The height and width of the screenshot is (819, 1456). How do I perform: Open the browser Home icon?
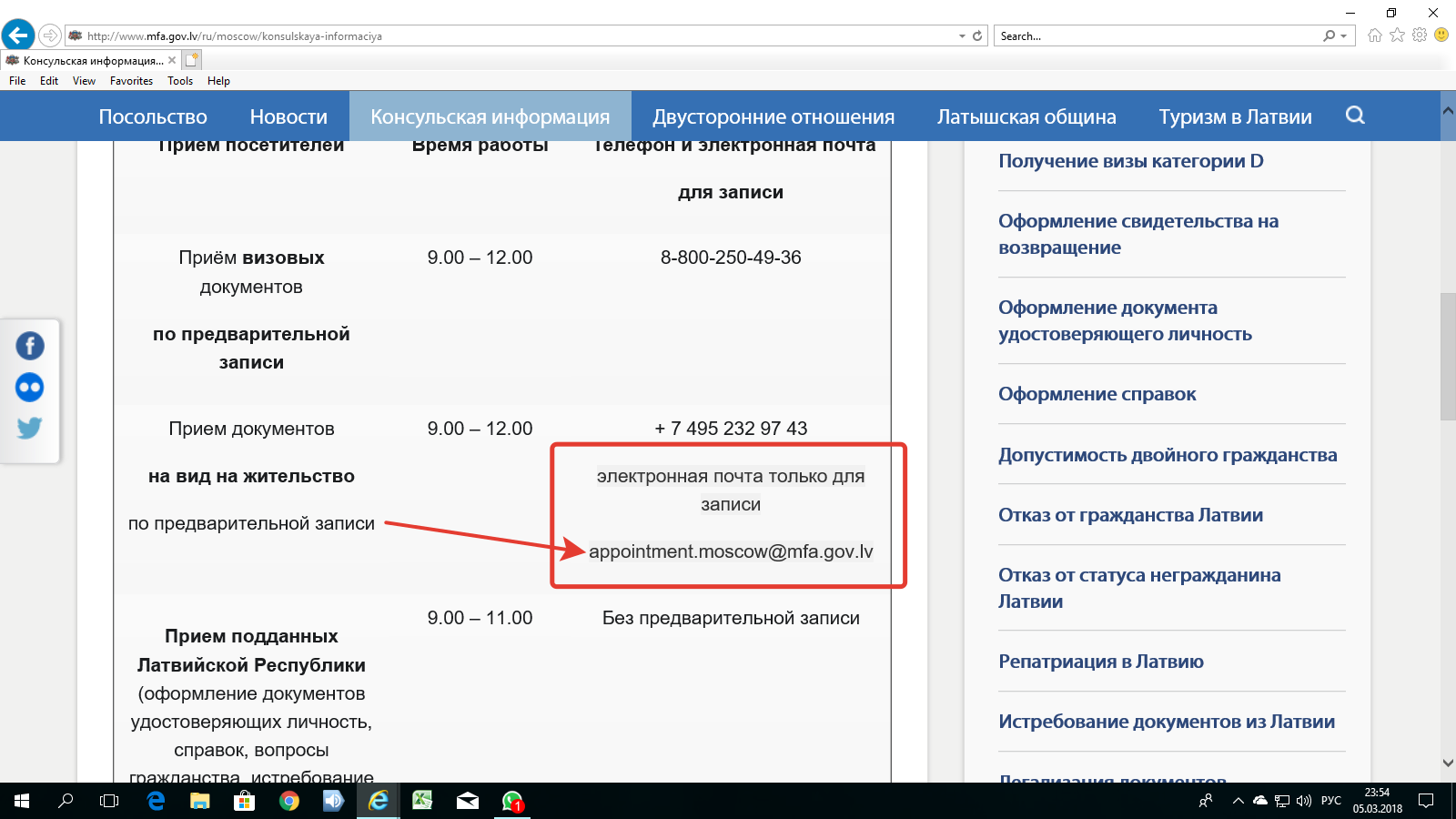[x=1374, y=35]
